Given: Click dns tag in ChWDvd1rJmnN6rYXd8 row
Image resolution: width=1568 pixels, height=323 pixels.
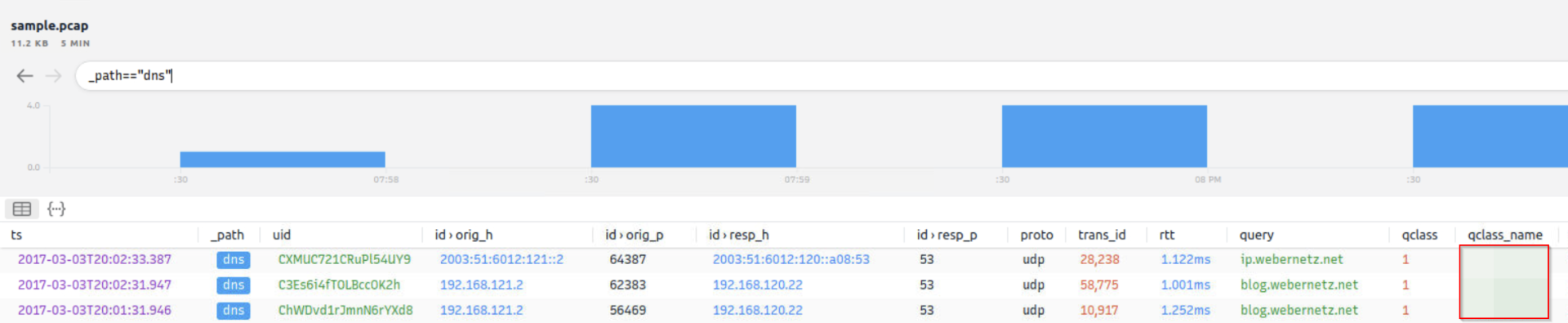Looking at the screenshot, I should pyautogui.click(x=234, y=310).
